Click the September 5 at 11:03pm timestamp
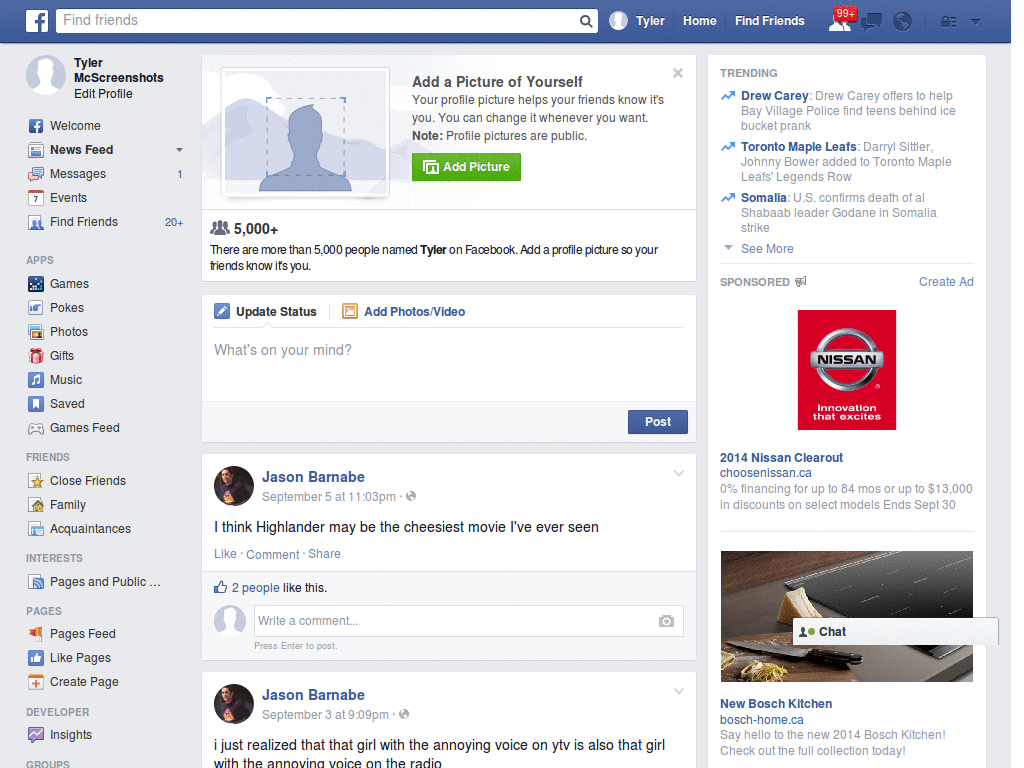The image size is (1024, 768). (328, 497)
